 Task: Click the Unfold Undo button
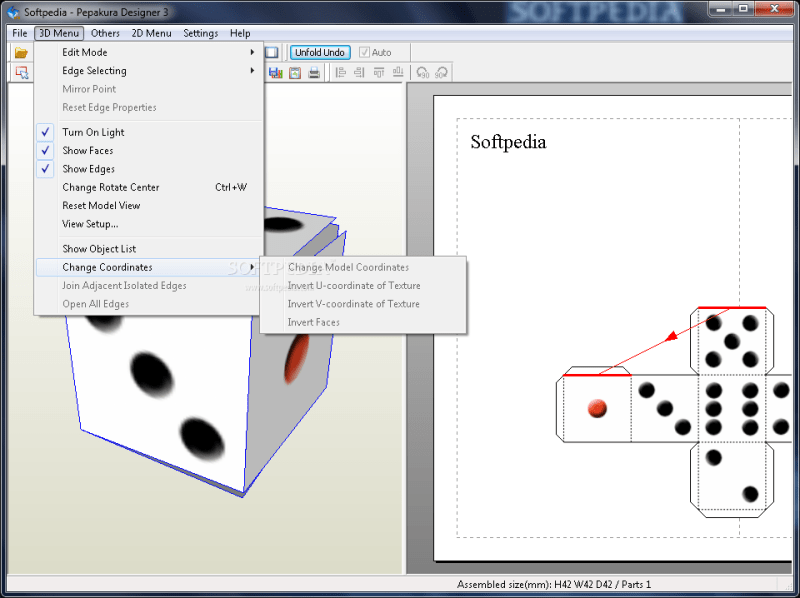320,52
